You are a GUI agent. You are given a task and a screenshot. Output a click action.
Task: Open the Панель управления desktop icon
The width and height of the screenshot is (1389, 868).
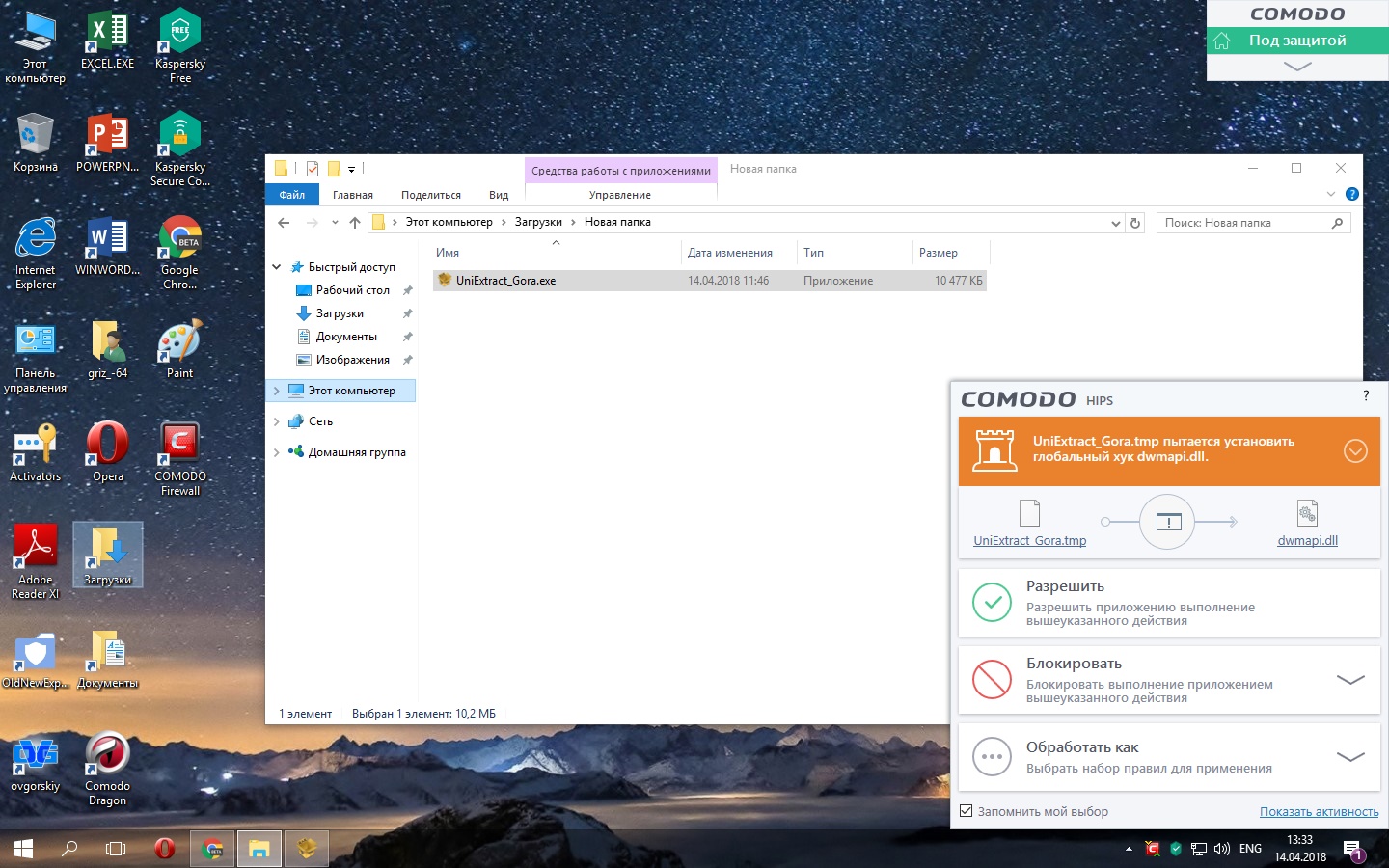tap(36, 356)
